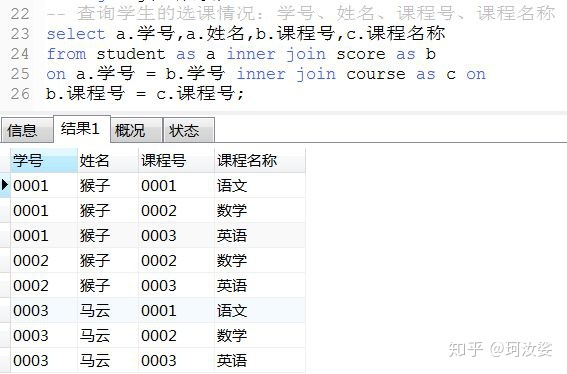Viewport: 567px width, 374px height.
Task: Click the score table name in query
Action: point(361,54)
